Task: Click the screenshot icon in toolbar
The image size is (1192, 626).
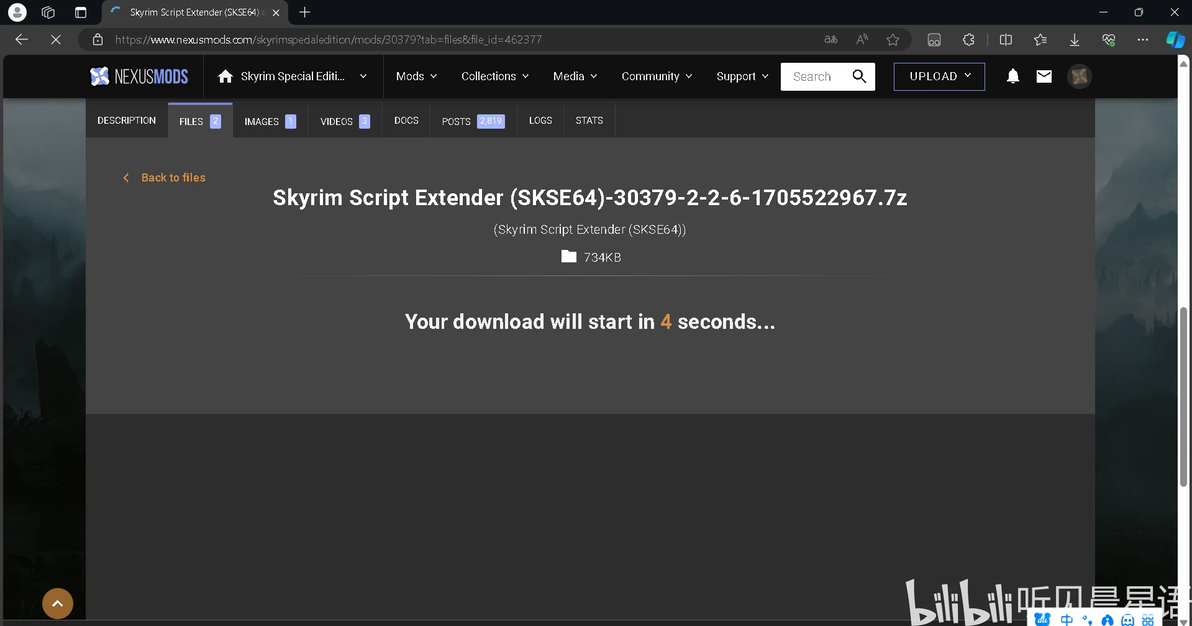Action: click(x=934, y=40)
